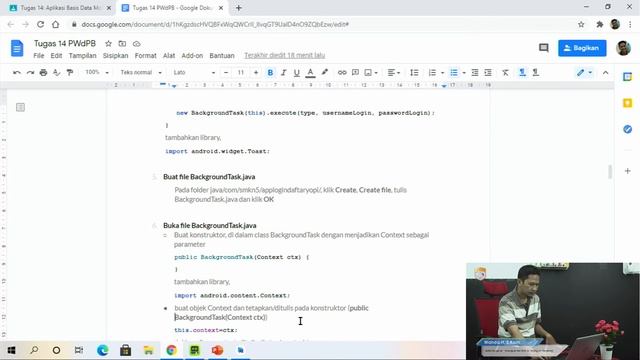This screenshot has width=640, height=360.
Task: Open the Calendar side panel icon
Action: point(627,77)
